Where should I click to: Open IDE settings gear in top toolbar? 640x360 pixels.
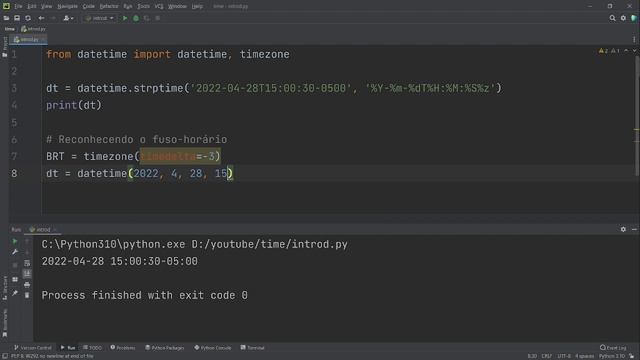pos(623,18)
